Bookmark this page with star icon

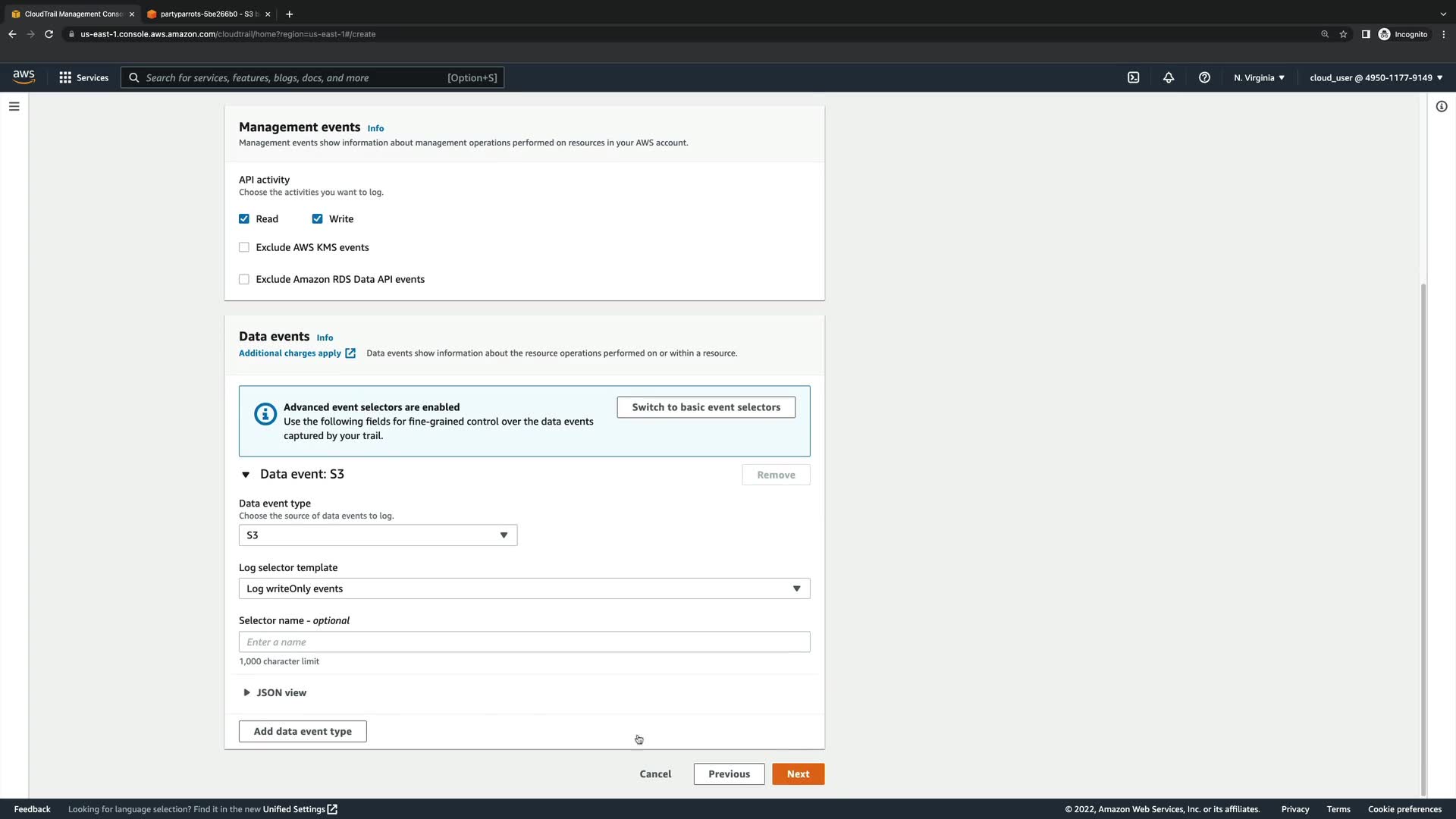tap(1343, 34)
